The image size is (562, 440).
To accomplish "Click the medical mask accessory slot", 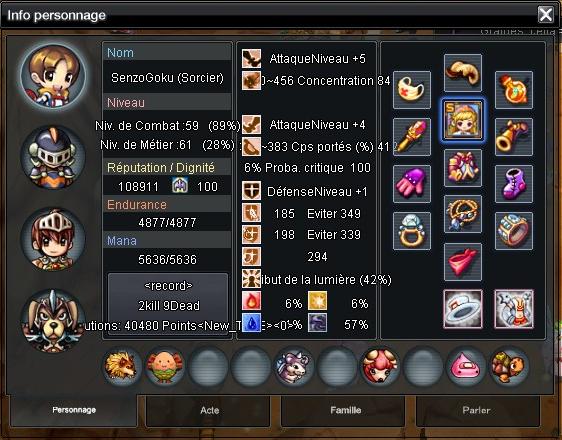I will pyautogui.click(x=412, y=90).
